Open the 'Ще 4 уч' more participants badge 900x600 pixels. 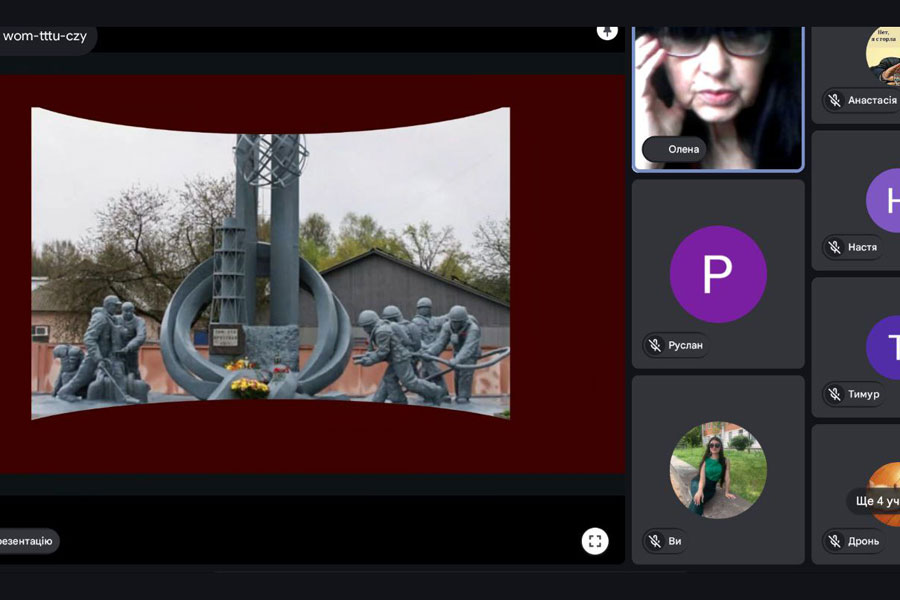(x=874, y=501)
